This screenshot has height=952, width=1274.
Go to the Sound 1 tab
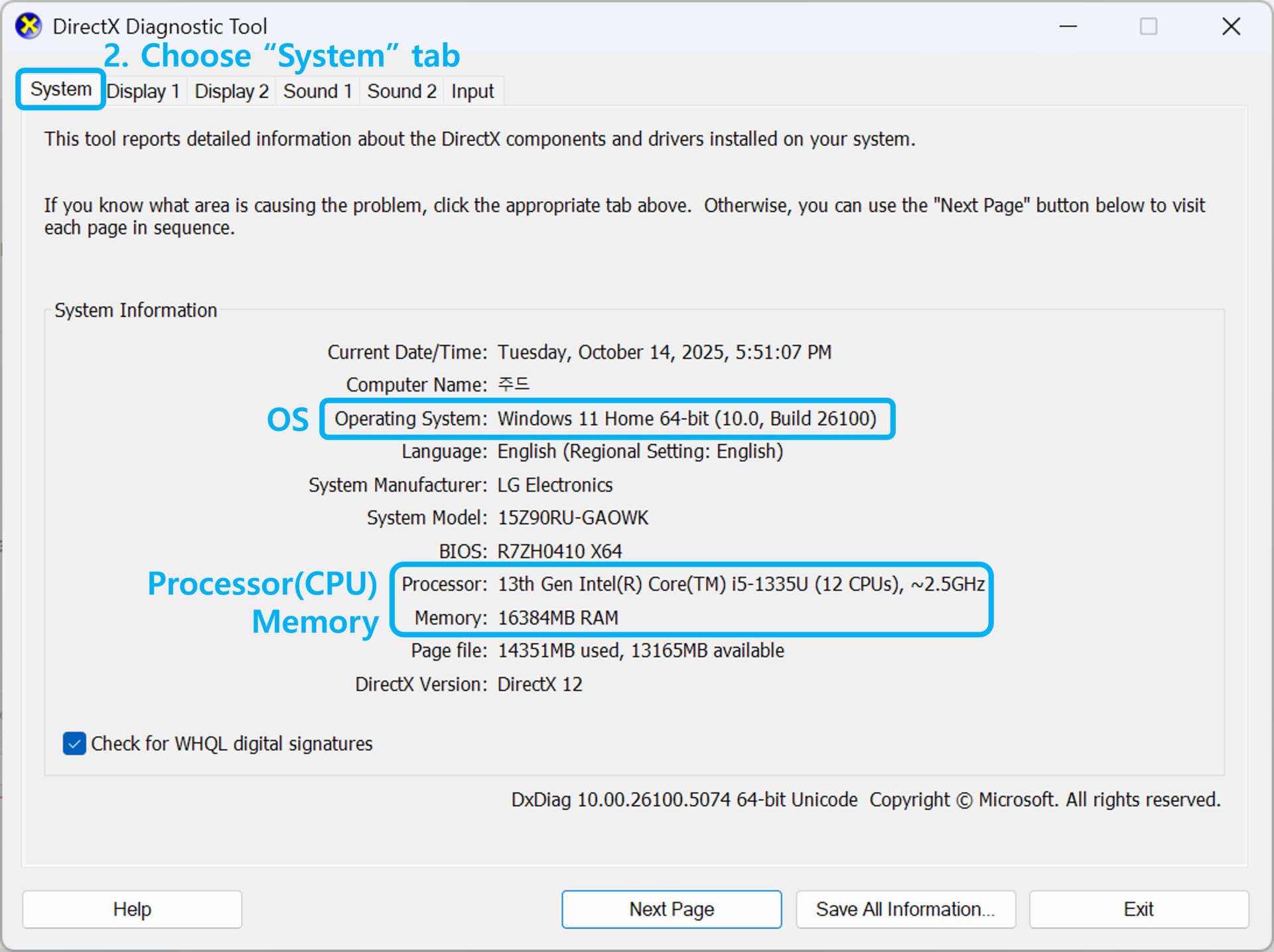click(x=317, y=91)
